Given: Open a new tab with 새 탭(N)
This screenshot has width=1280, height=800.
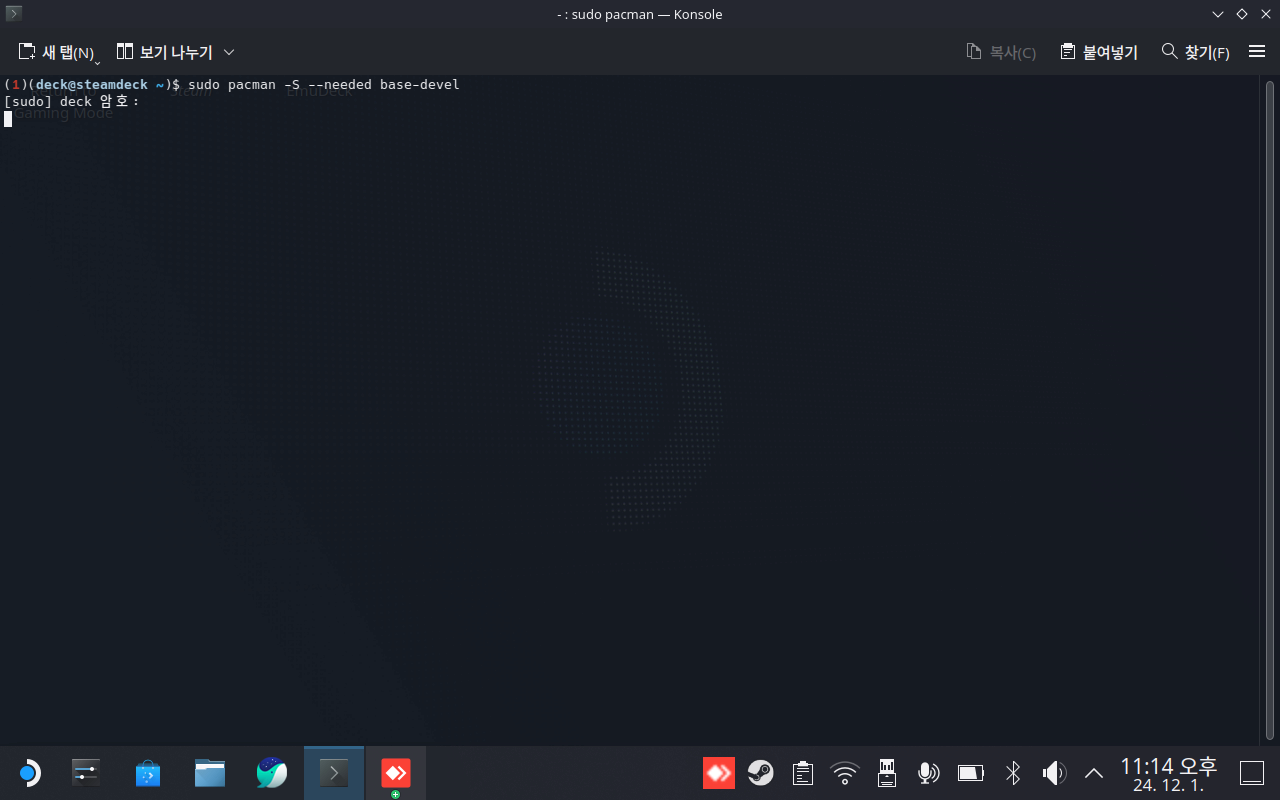Looking at the screenshot, I should point(56,52).
